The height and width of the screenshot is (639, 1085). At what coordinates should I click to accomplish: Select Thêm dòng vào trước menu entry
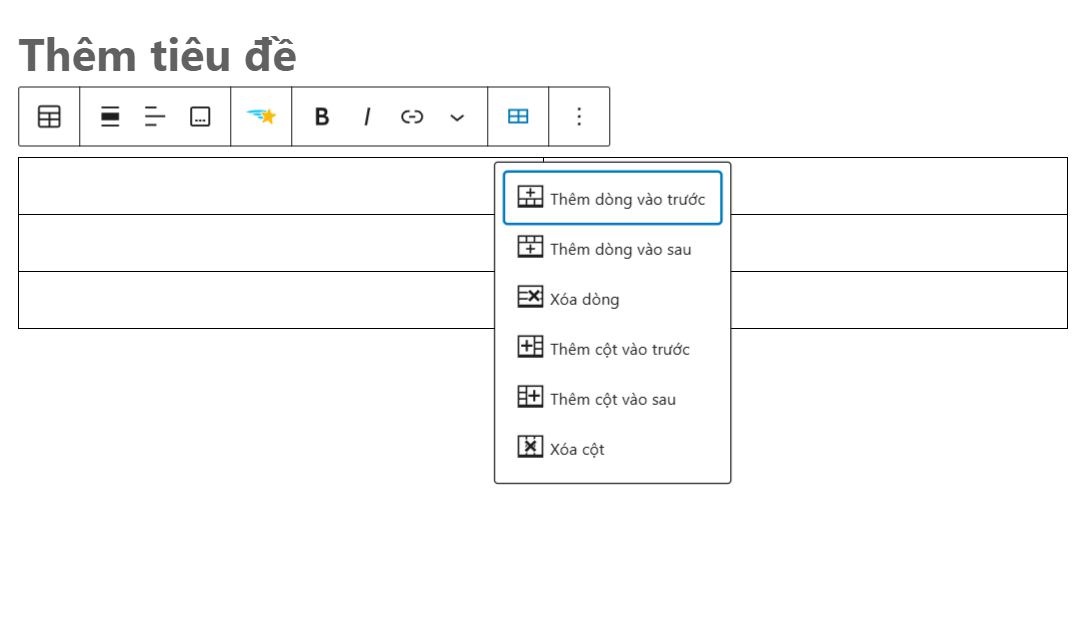613,197
